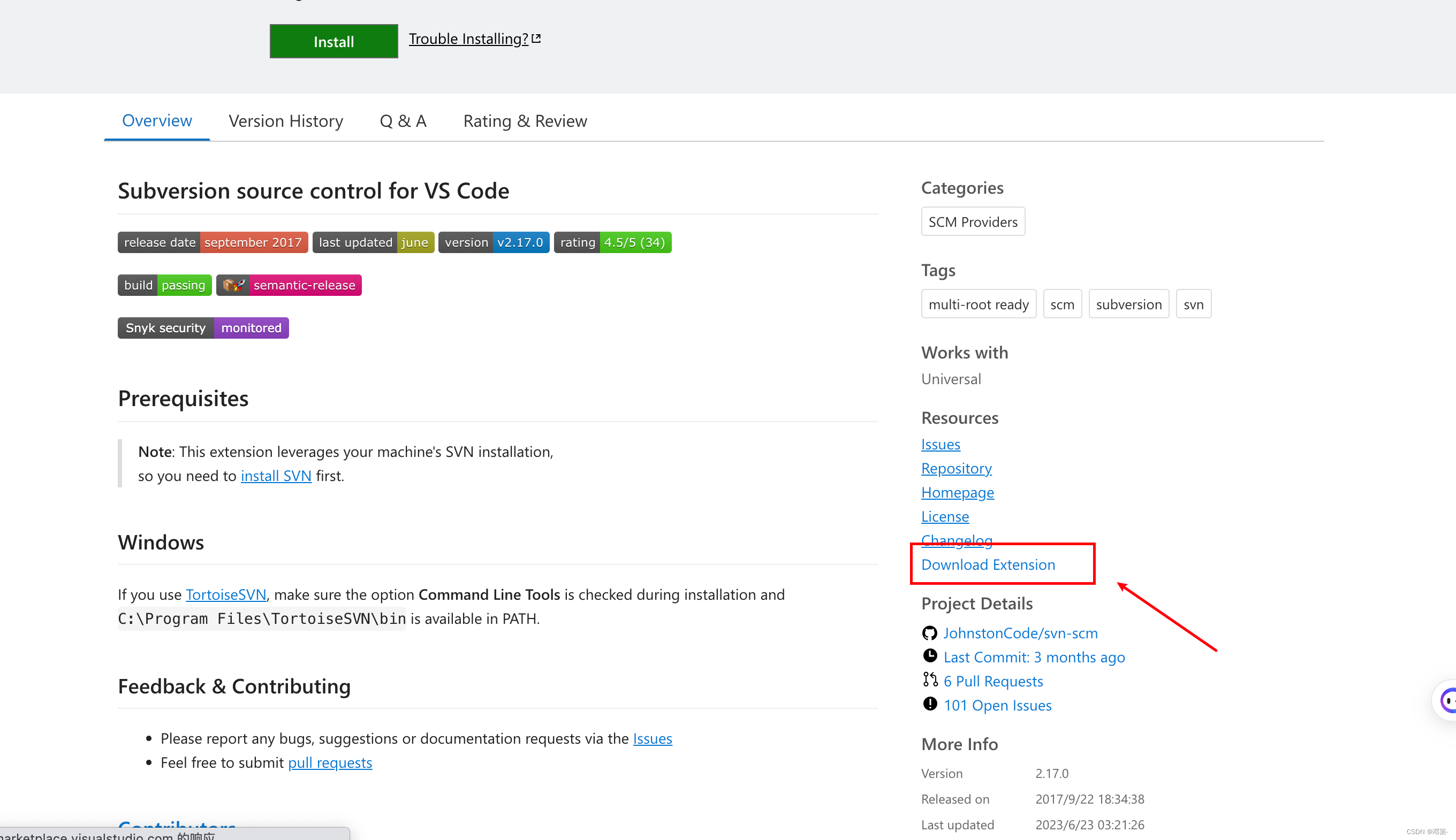Follow the install SVN link

coord(276,476)
